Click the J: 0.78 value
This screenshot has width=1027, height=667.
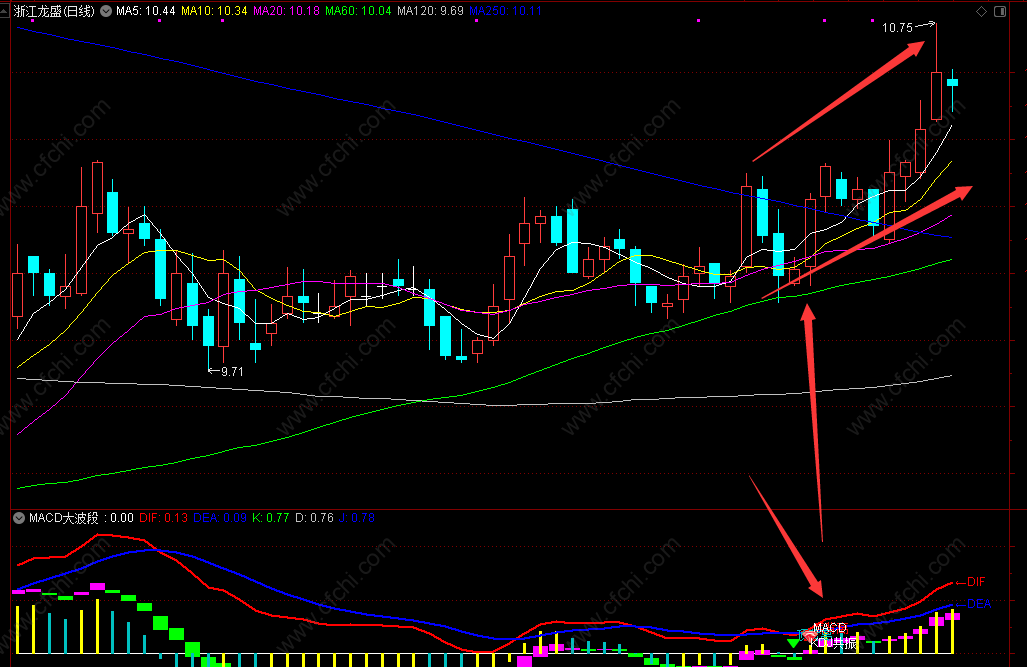(357, 518)
